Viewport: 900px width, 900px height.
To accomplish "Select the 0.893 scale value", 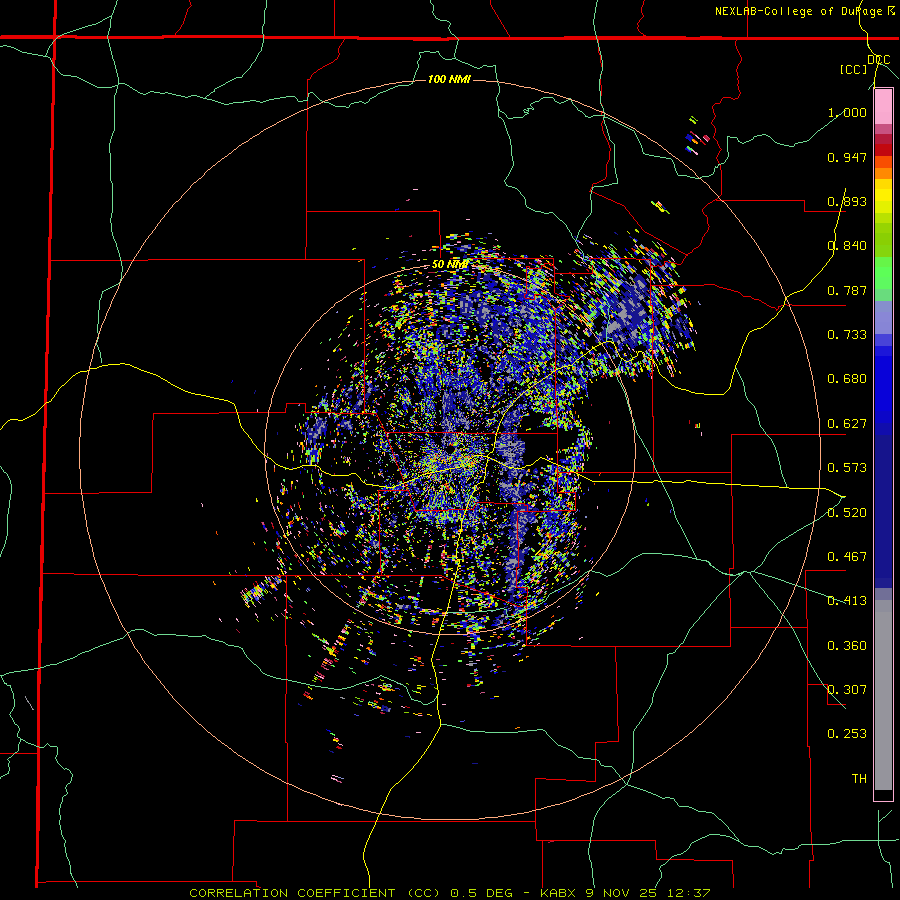I will click(847, 201).
